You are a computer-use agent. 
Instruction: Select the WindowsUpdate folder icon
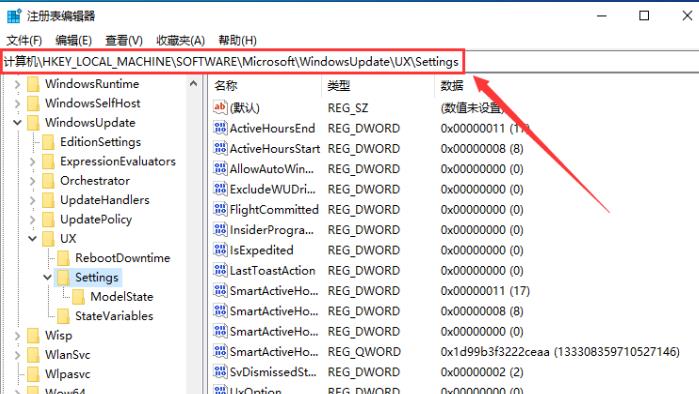pyautogui.click(x=33, y=123)
